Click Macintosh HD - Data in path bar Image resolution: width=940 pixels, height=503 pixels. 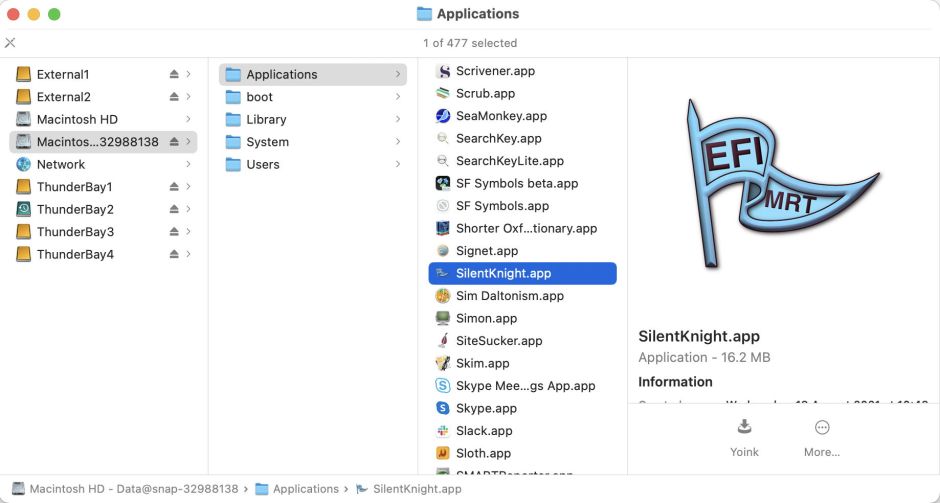[133, 489]
